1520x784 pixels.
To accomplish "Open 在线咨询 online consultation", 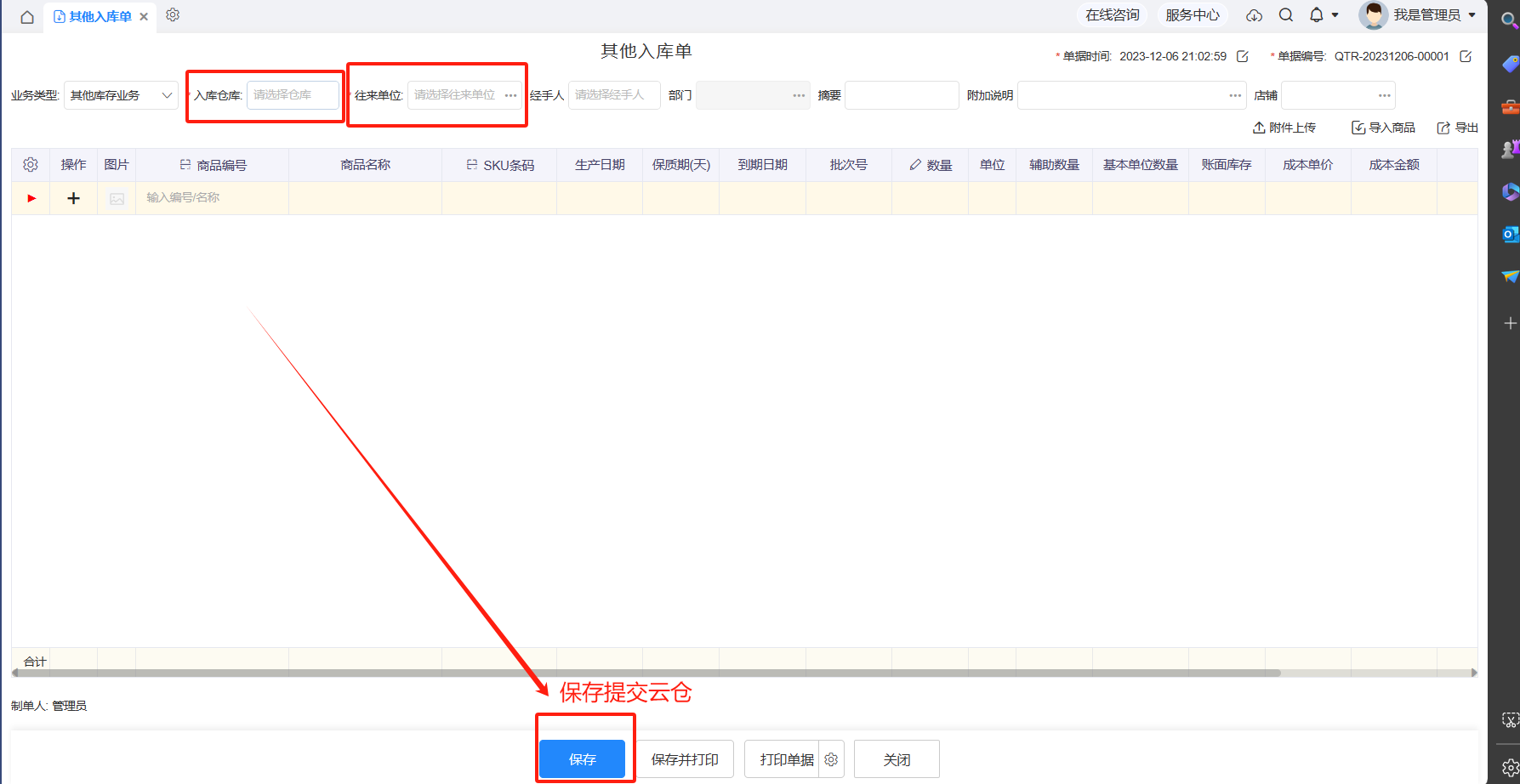I will (x=1113, y=15).
